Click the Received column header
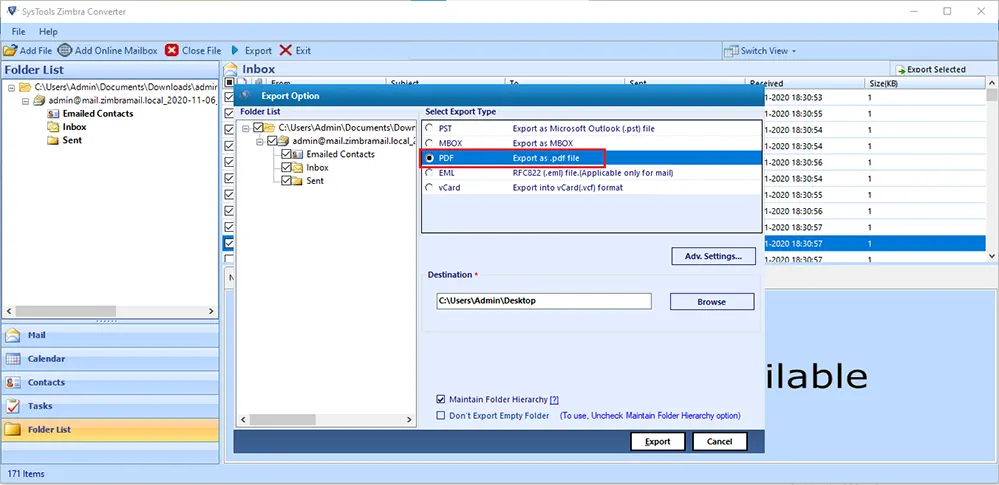999x485 pixels. coord(805,83)
